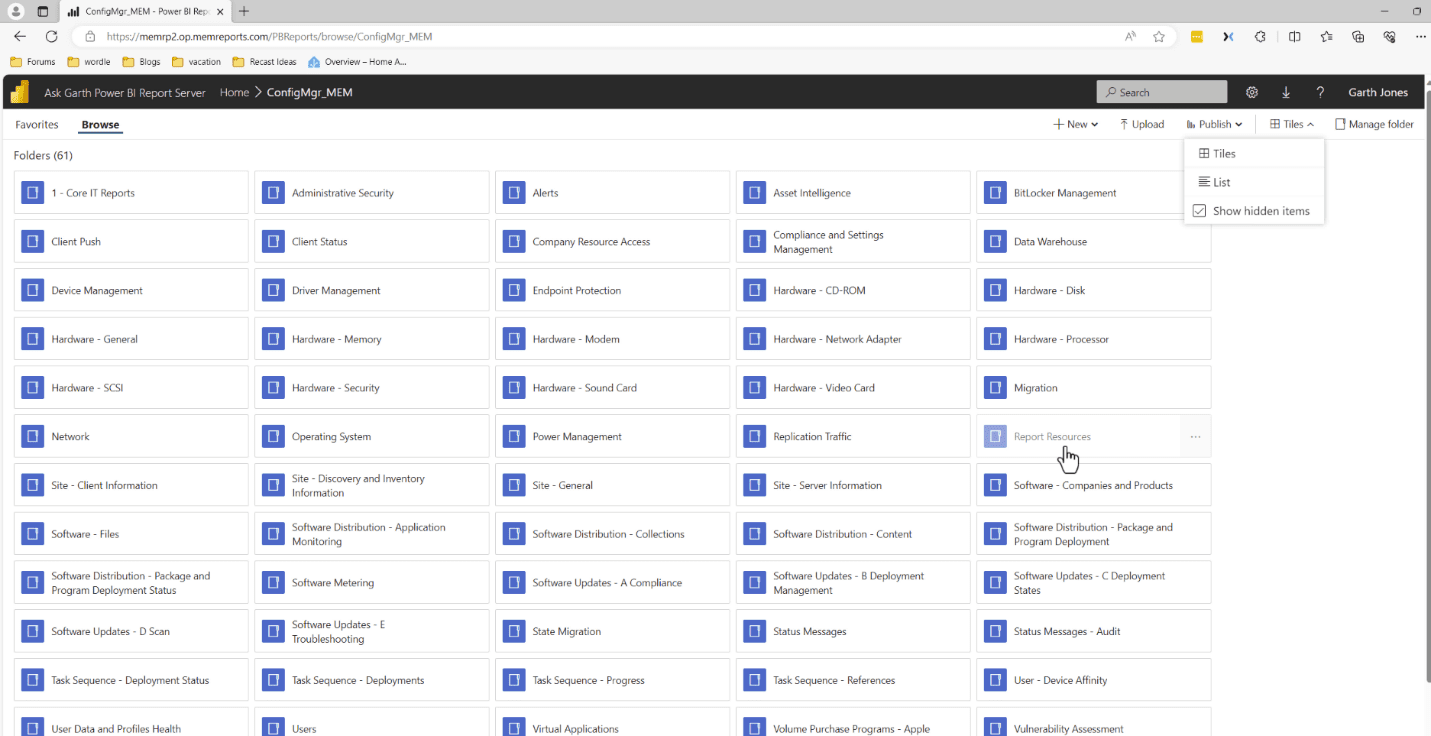
Task: Click the Home breadcrumb link
Action: 234,92
